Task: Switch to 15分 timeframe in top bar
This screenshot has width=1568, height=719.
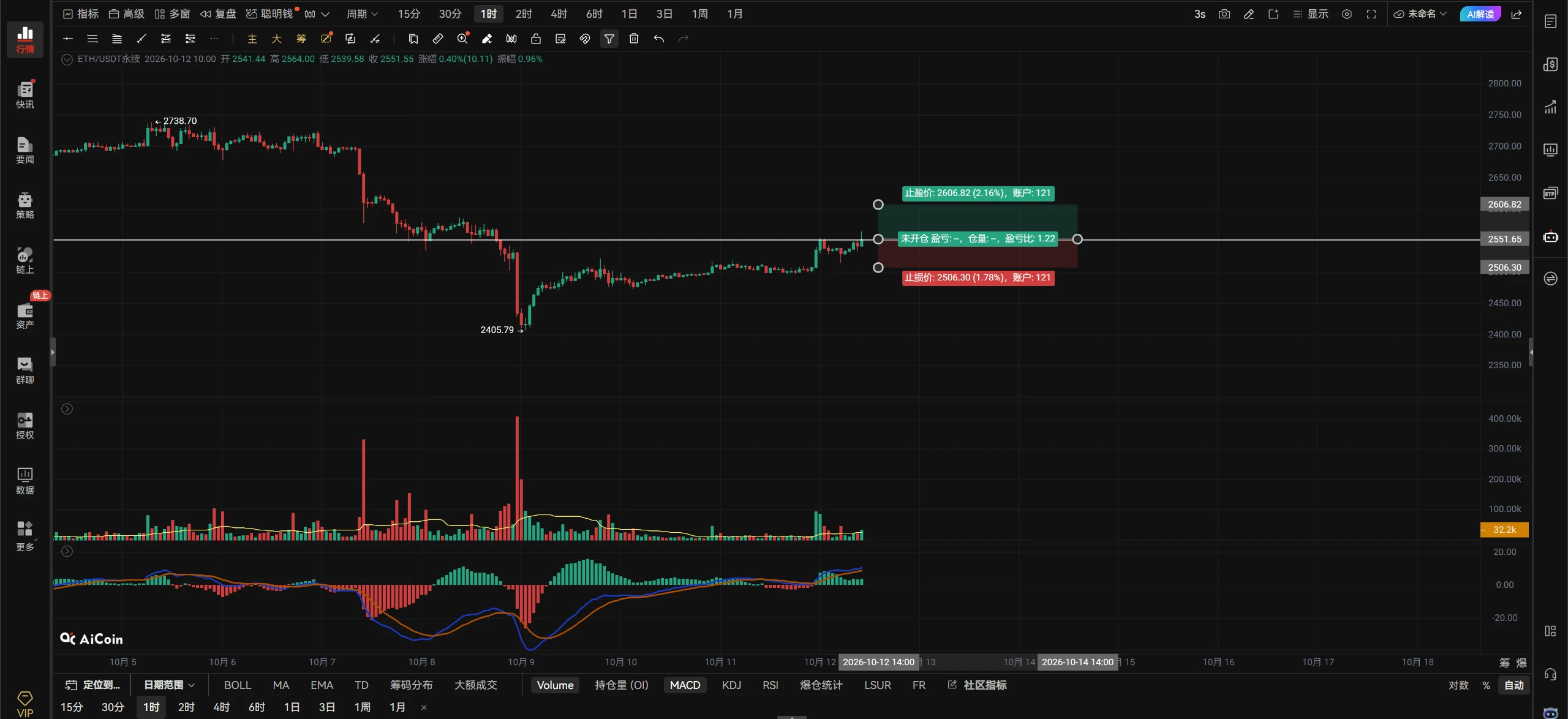Action: [x=409, y=14]
